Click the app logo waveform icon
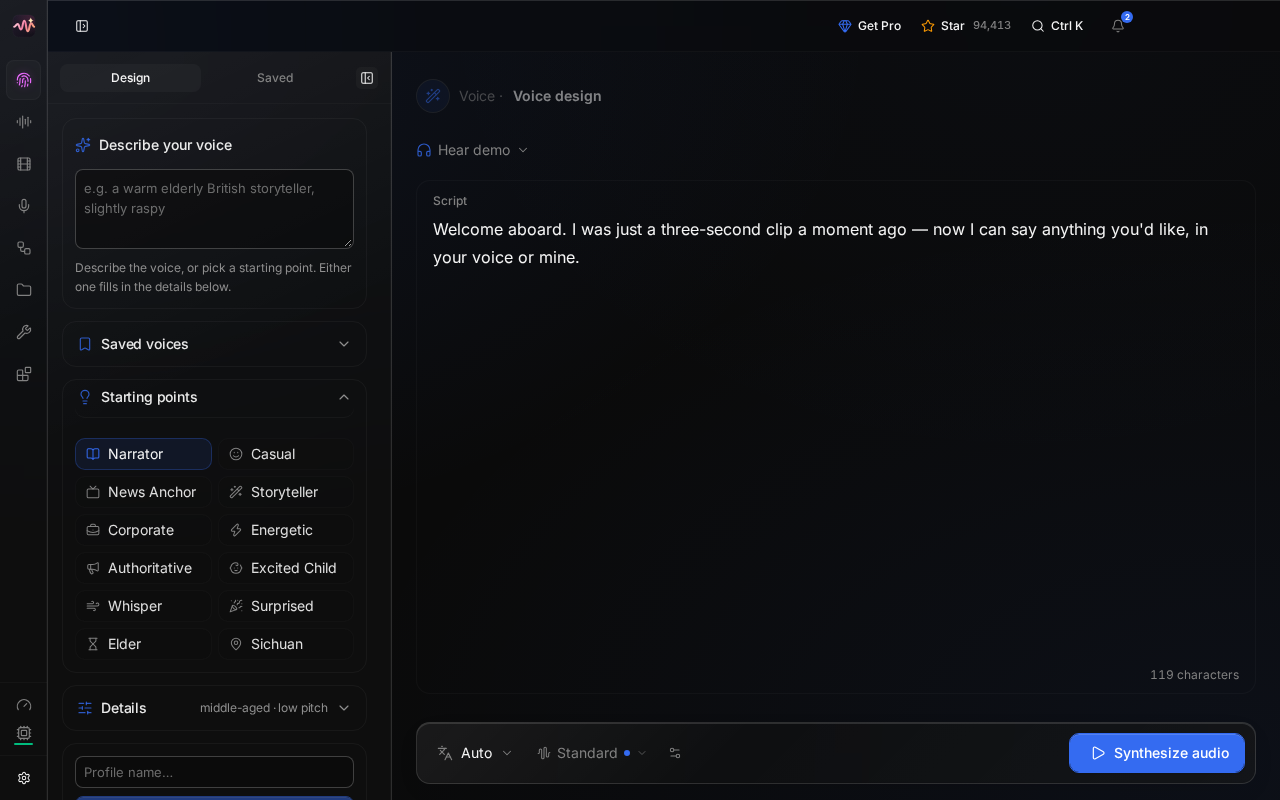 pyautogui.click(x=24, y=25)
